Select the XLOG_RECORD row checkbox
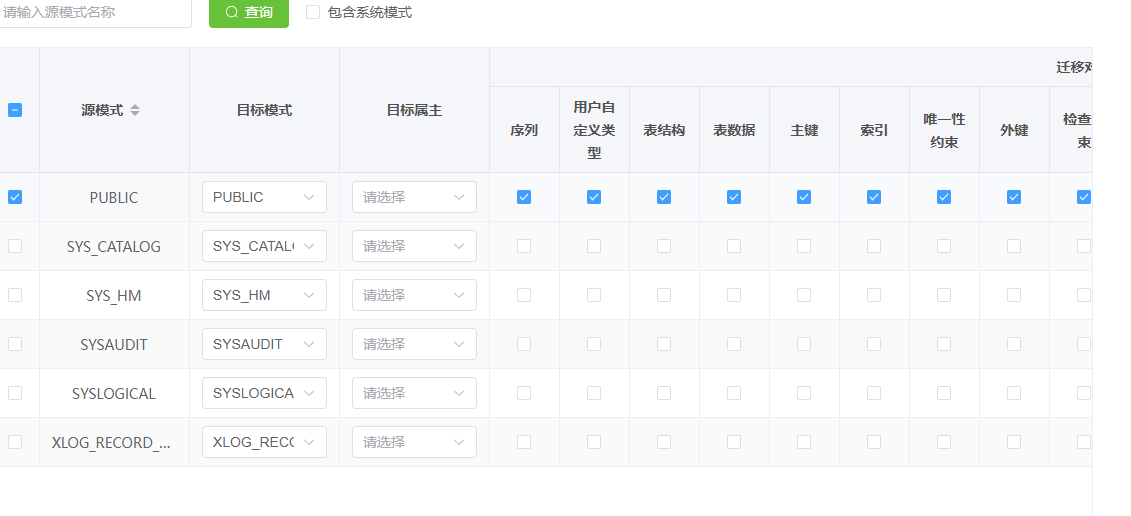The height and width of the screenshot is (516, 1131). coord(15,442)
